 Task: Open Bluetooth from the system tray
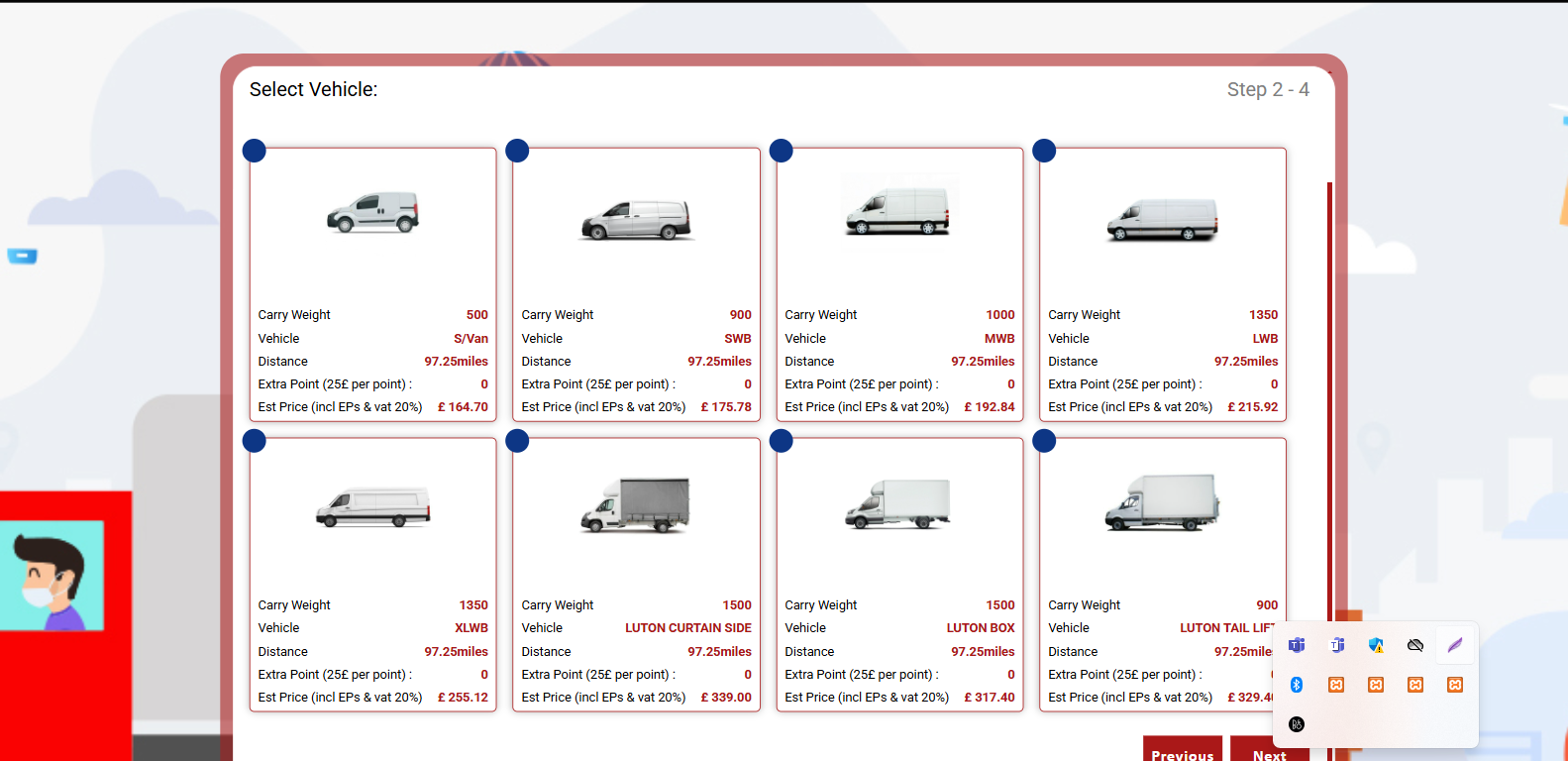(1297, 685)
